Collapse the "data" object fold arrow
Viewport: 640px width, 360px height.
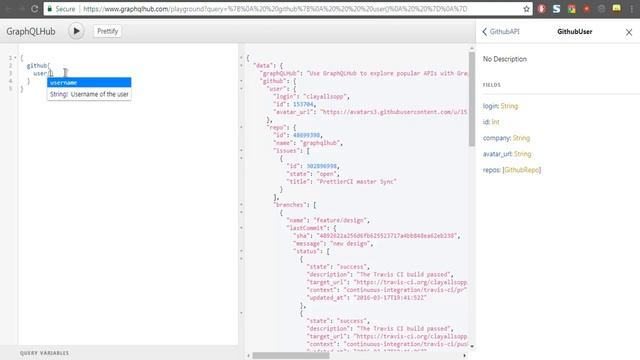pos(241,65)
